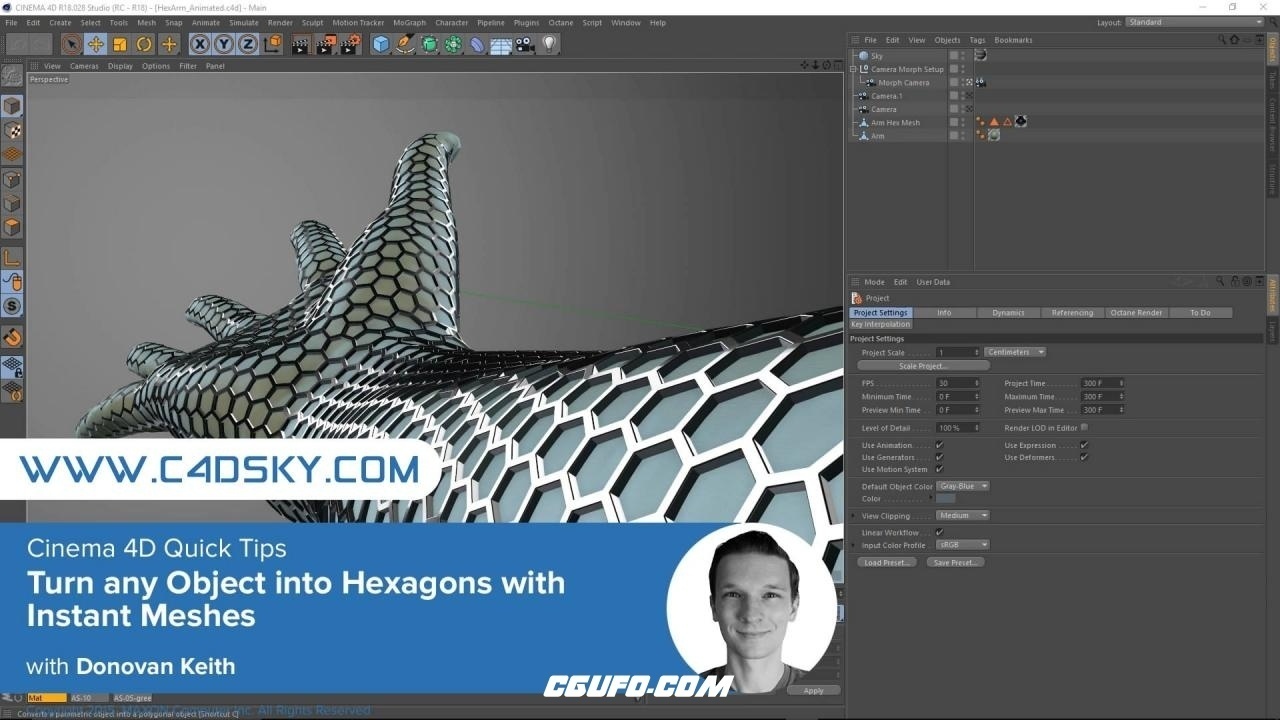Open the Octane menu

click(x=560, y=22)
